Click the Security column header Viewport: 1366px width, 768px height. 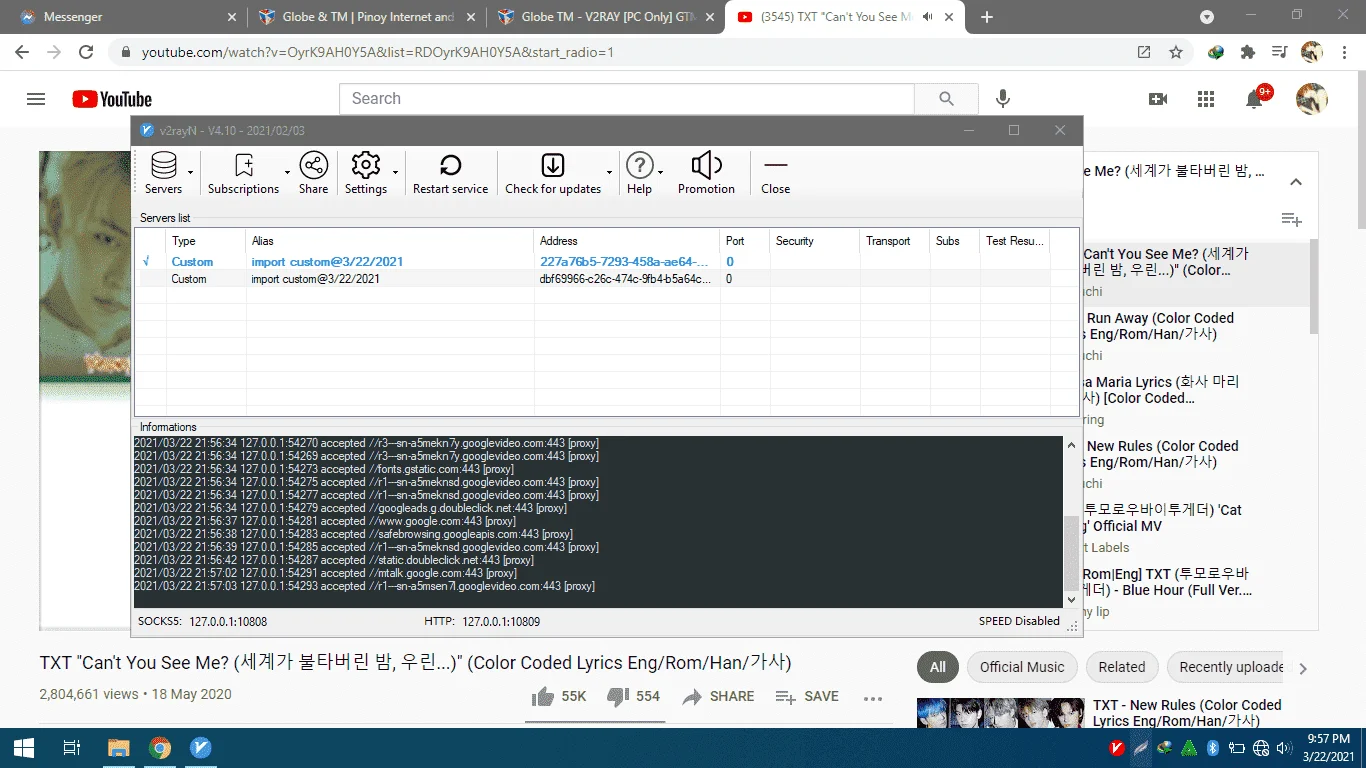click(x=814, y=241)
